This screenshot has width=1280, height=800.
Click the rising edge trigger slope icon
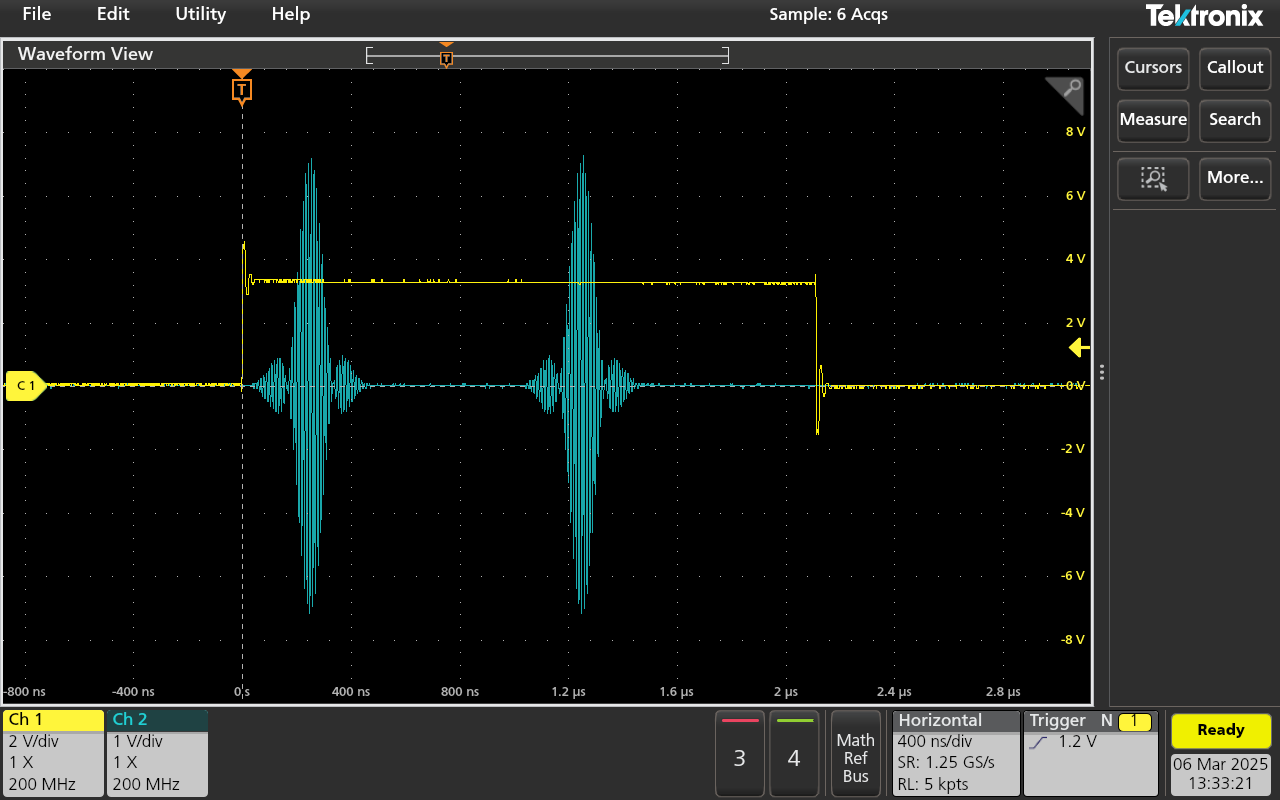pyautogui.click(x=1038, y=742)
